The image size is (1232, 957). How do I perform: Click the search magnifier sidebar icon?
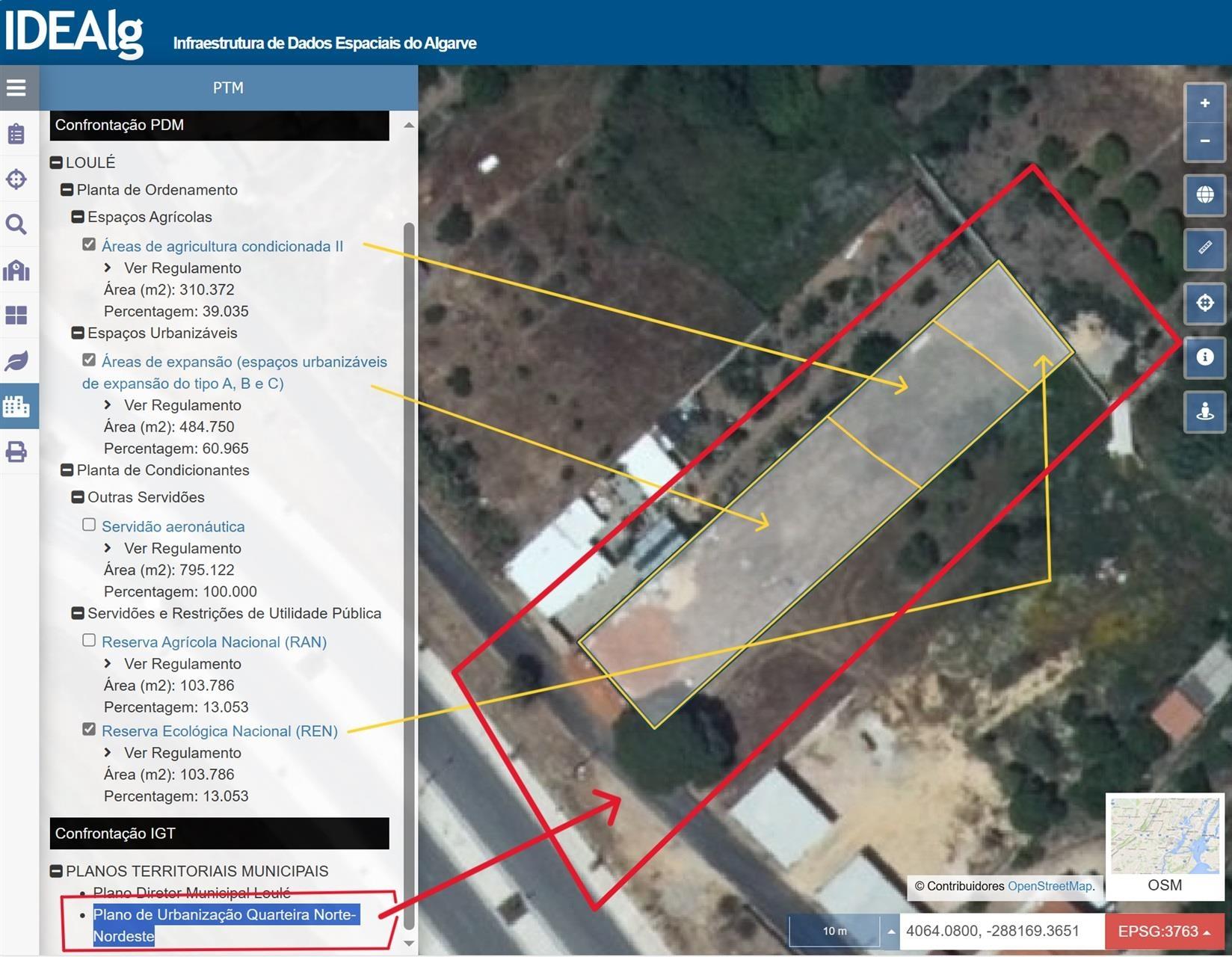[x=16, y=224]
